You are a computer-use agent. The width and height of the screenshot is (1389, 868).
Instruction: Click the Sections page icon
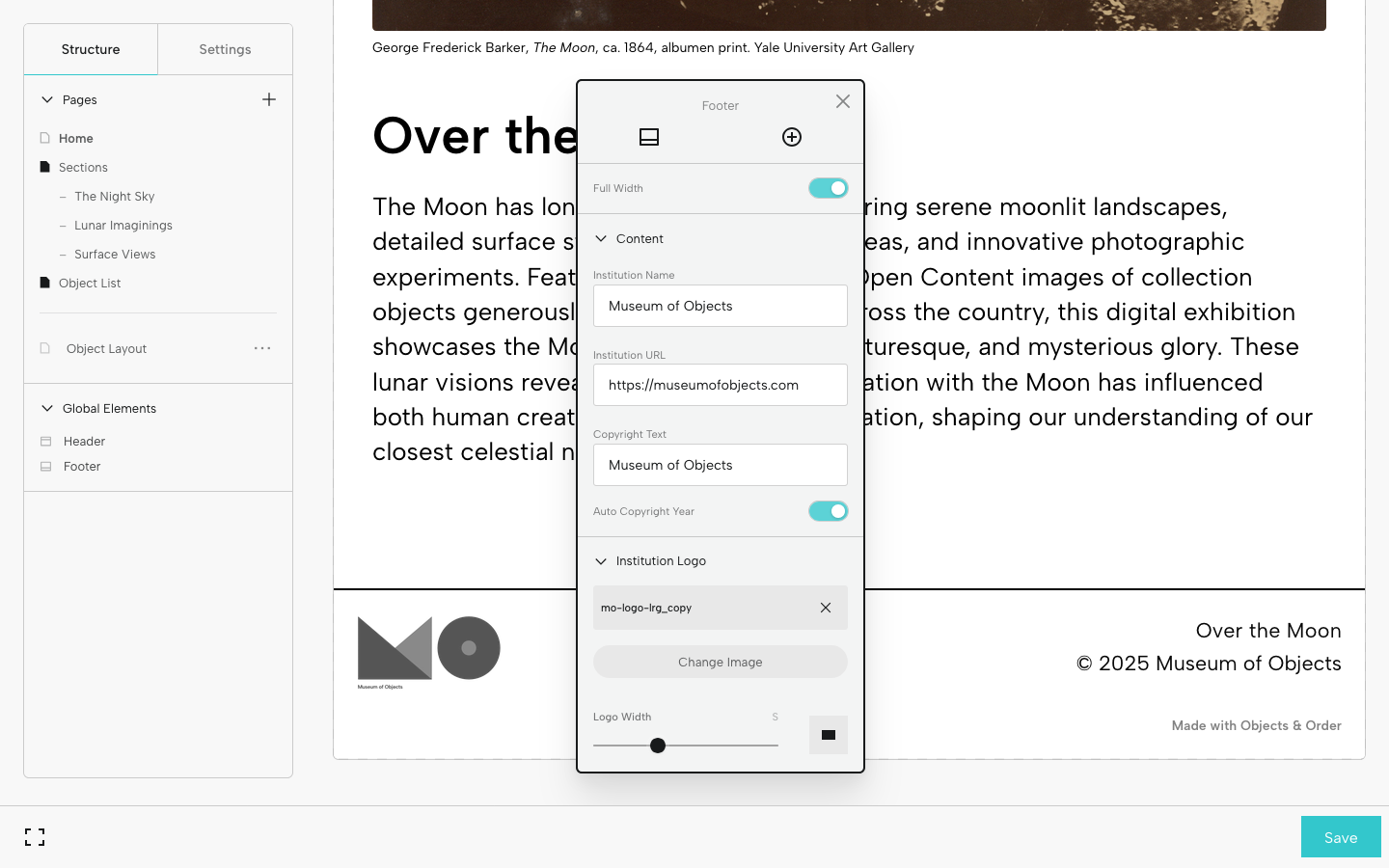point(44,166)
